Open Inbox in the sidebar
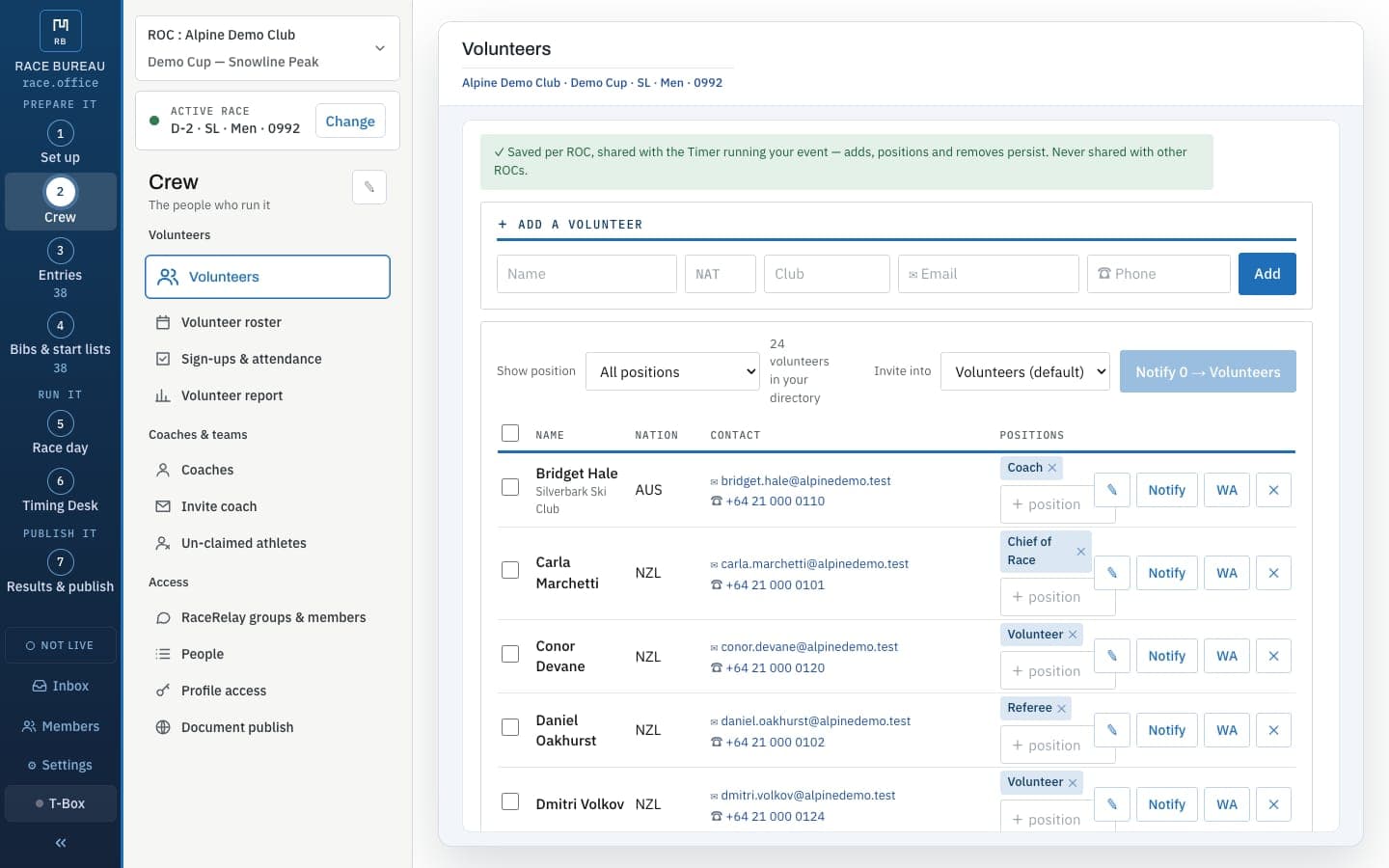The image size is (1389, 868). 61,686
